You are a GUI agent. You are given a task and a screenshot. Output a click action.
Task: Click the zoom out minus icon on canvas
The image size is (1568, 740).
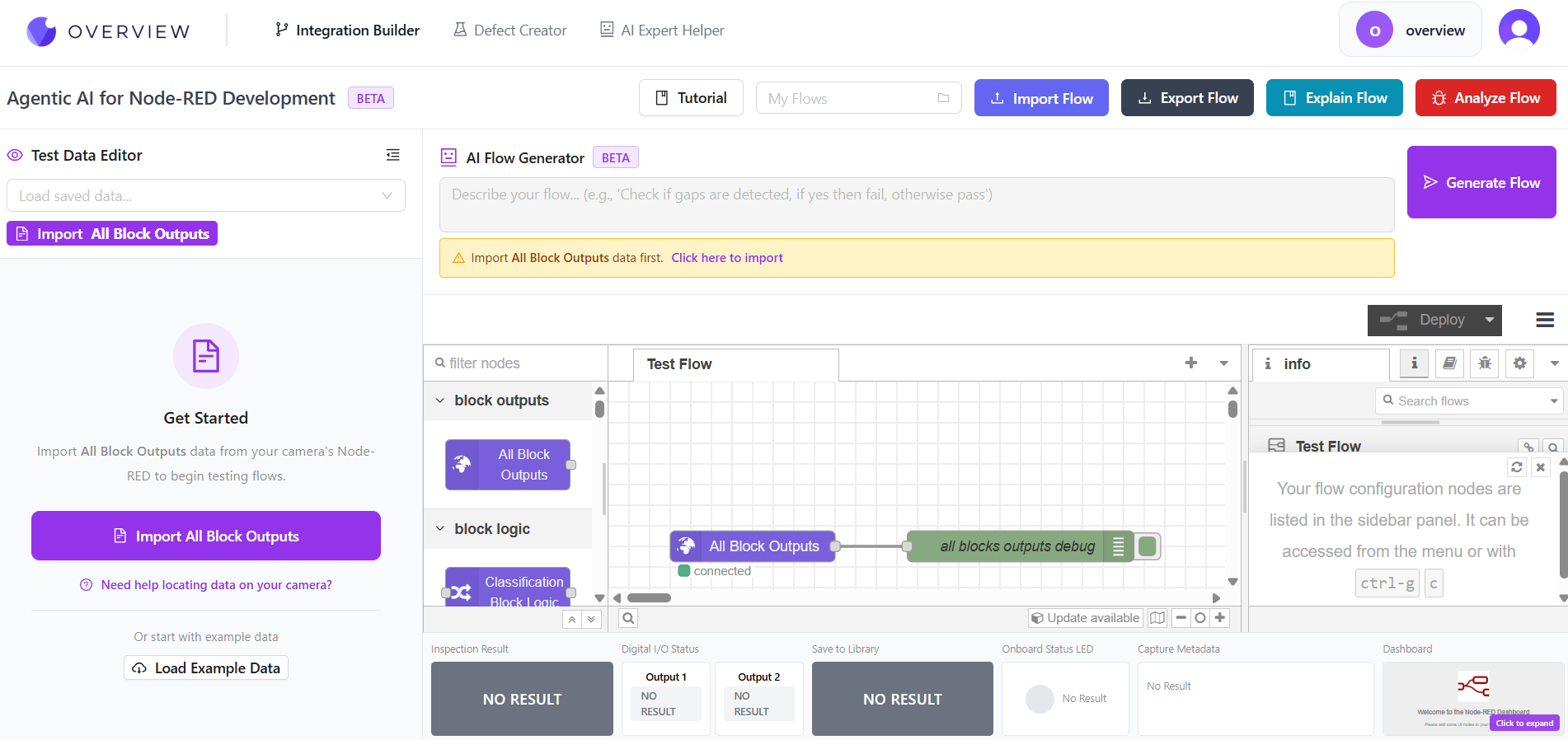(x=1181, y=618)
